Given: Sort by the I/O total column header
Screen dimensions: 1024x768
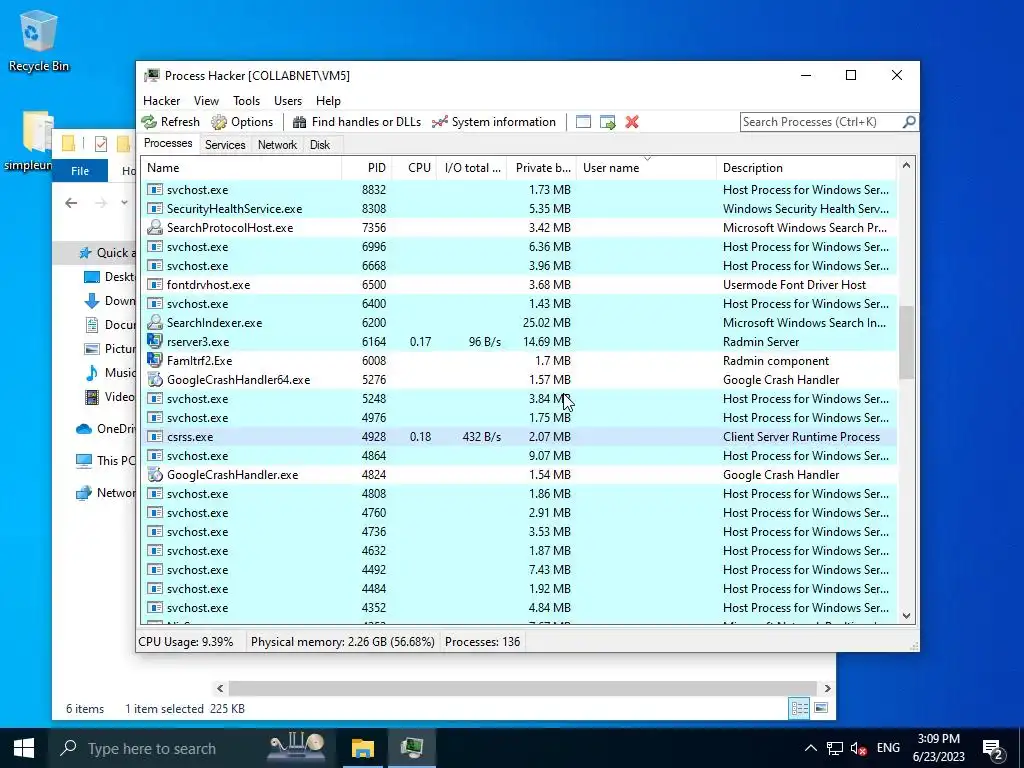Looking at the screenshot, I should coord(472,168).
